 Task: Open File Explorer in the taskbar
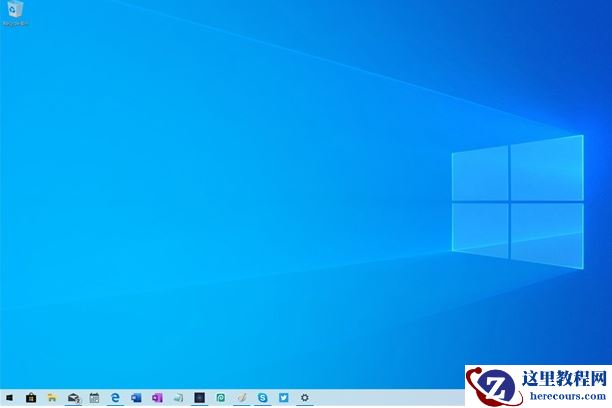click(x=52, y=398)
